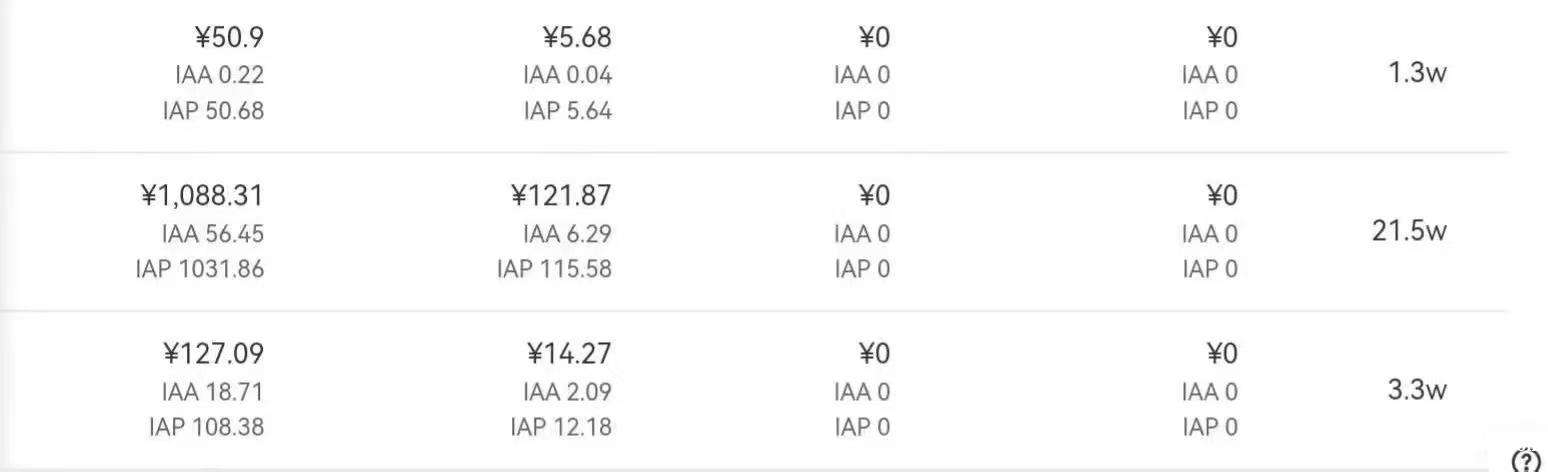Select the ¥14.27 amount

(x=569, y=354)
